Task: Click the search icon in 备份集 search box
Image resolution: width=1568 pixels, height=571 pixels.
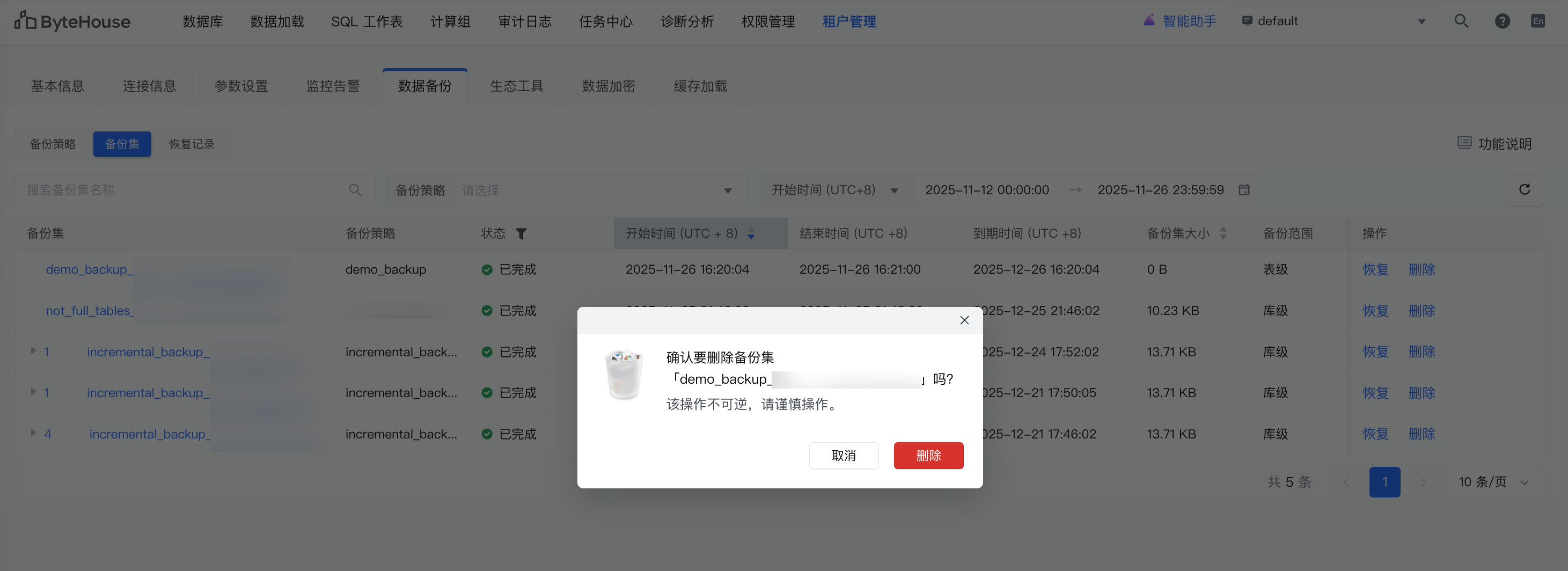Action: coord(355,191)
